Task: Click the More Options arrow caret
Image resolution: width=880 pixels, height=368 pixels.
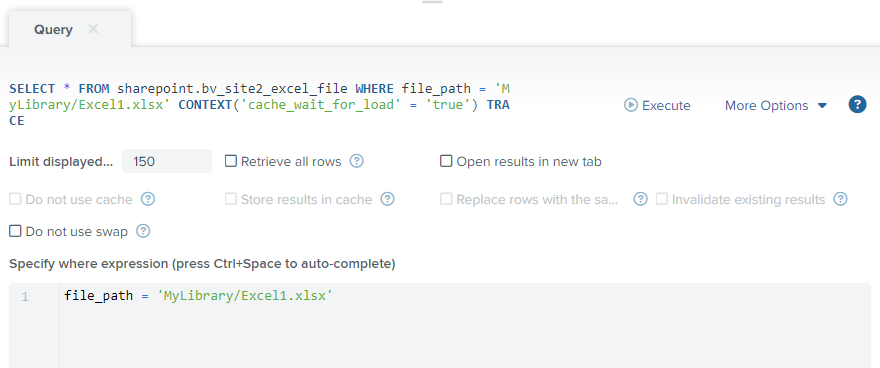Action: tap(822, 105)
